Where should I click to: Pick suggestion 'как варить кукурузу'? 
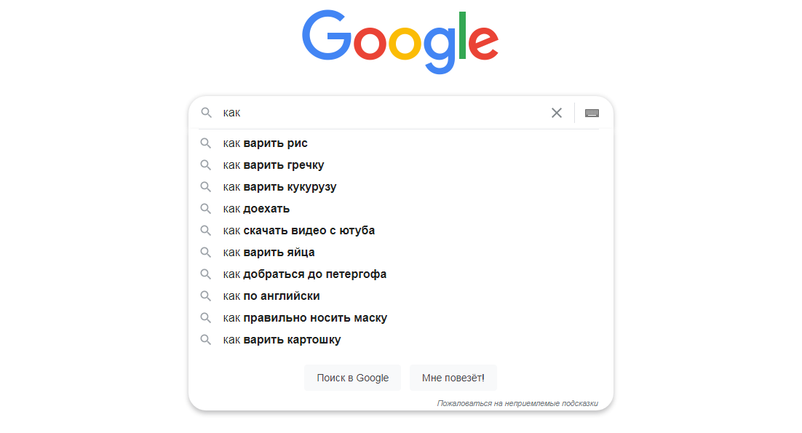click(279, 187)
